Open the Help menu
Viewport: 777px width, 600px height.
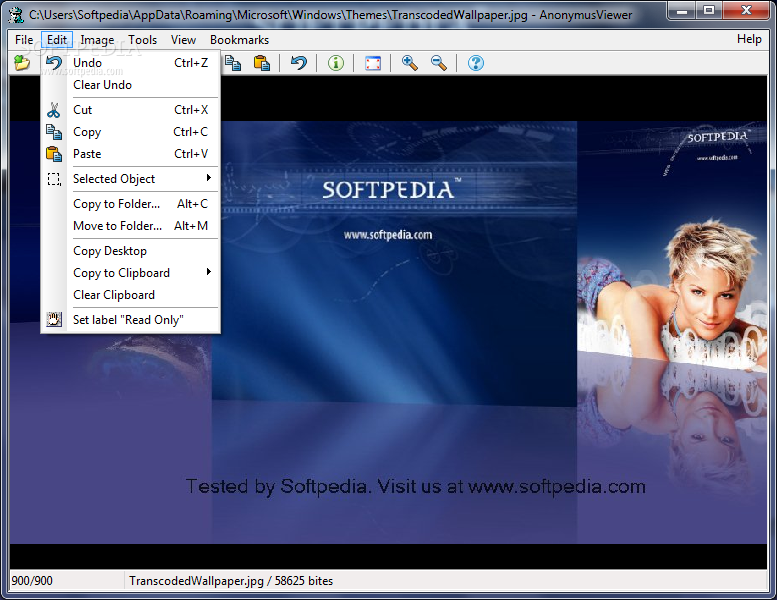749,39
